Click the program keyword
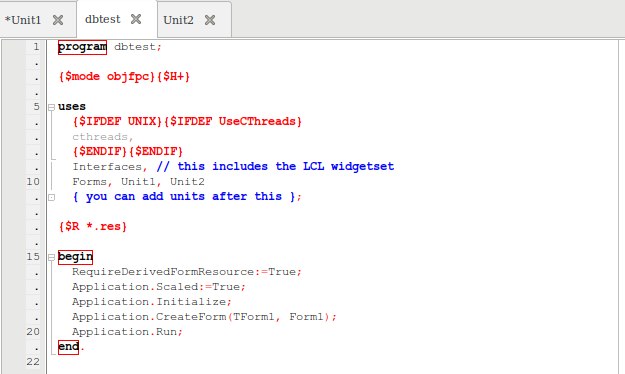Image resolution: width=625 pixels, height=374 pixels. [83, 47]
